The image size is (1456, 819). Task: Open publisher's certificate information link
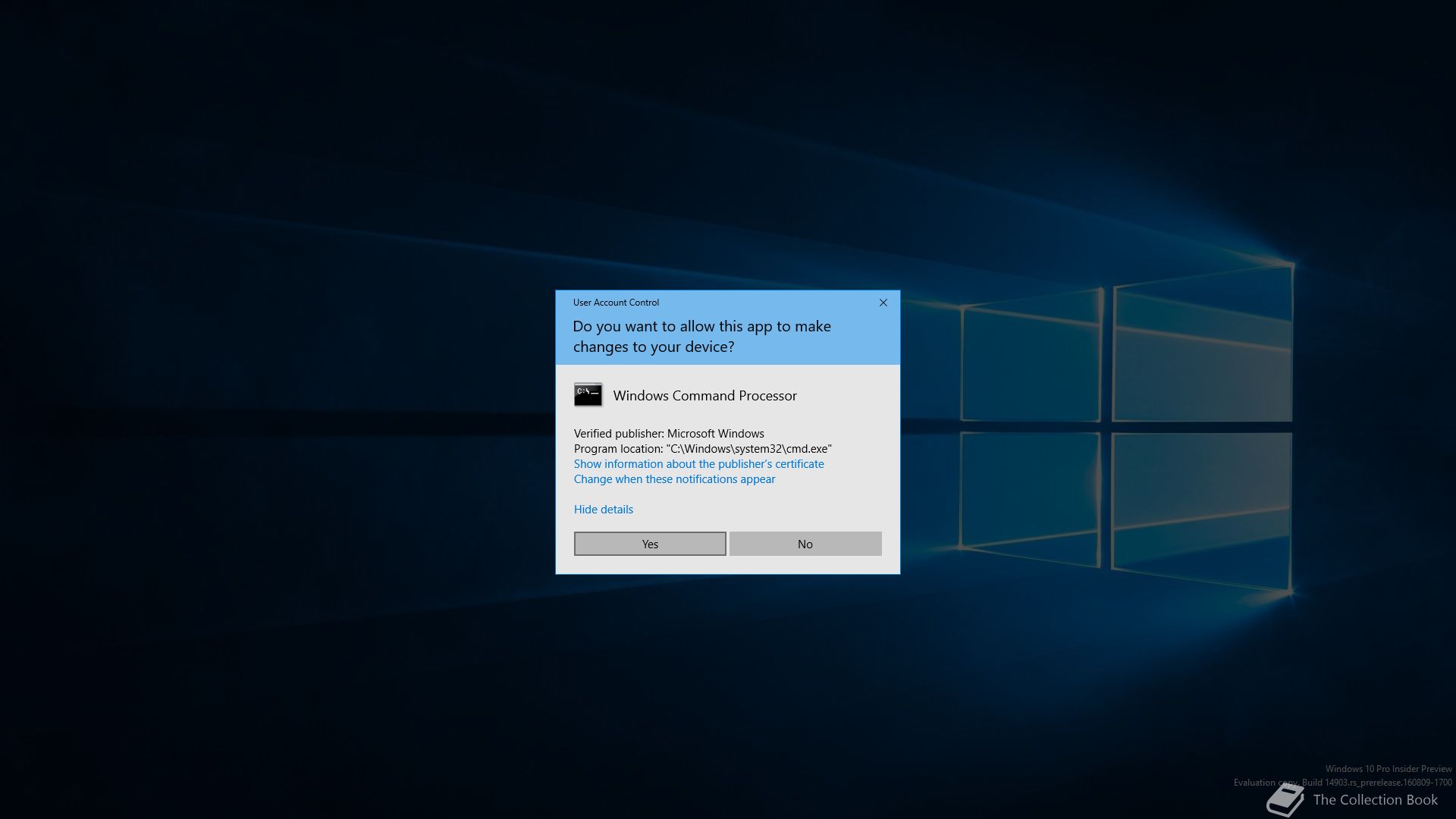698,464
